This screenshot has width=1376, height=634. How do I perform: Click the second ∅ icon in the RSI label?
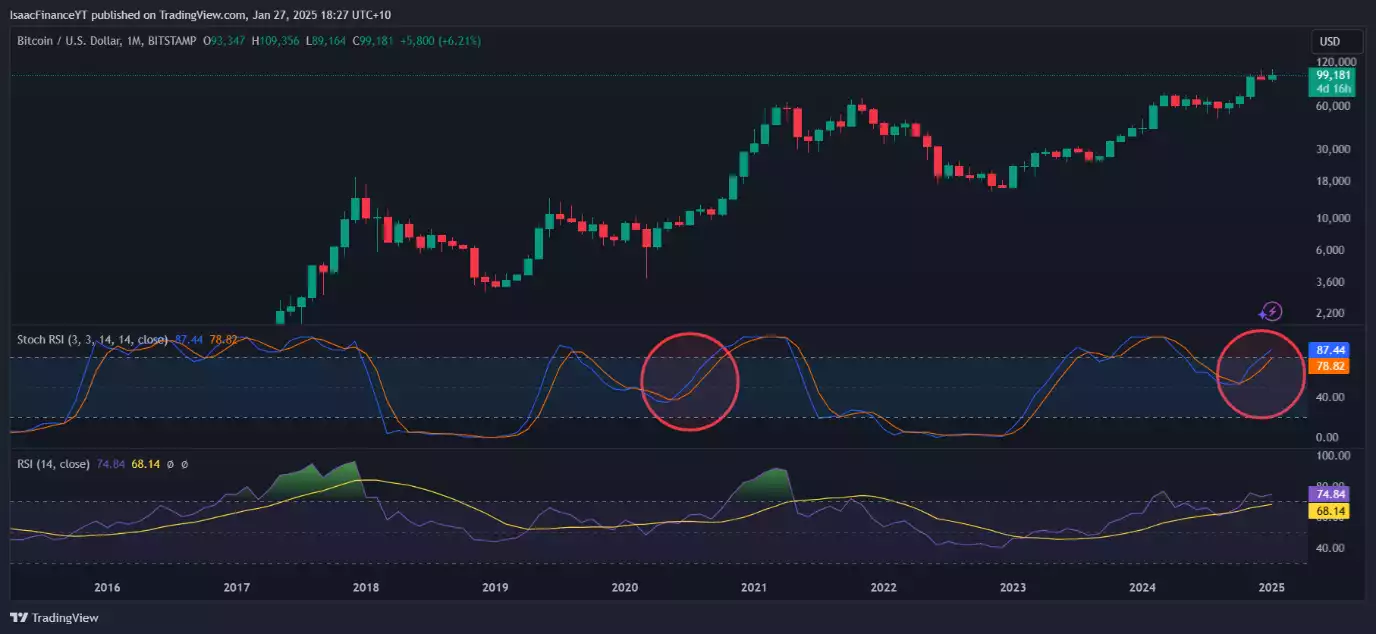pos(185,464)
